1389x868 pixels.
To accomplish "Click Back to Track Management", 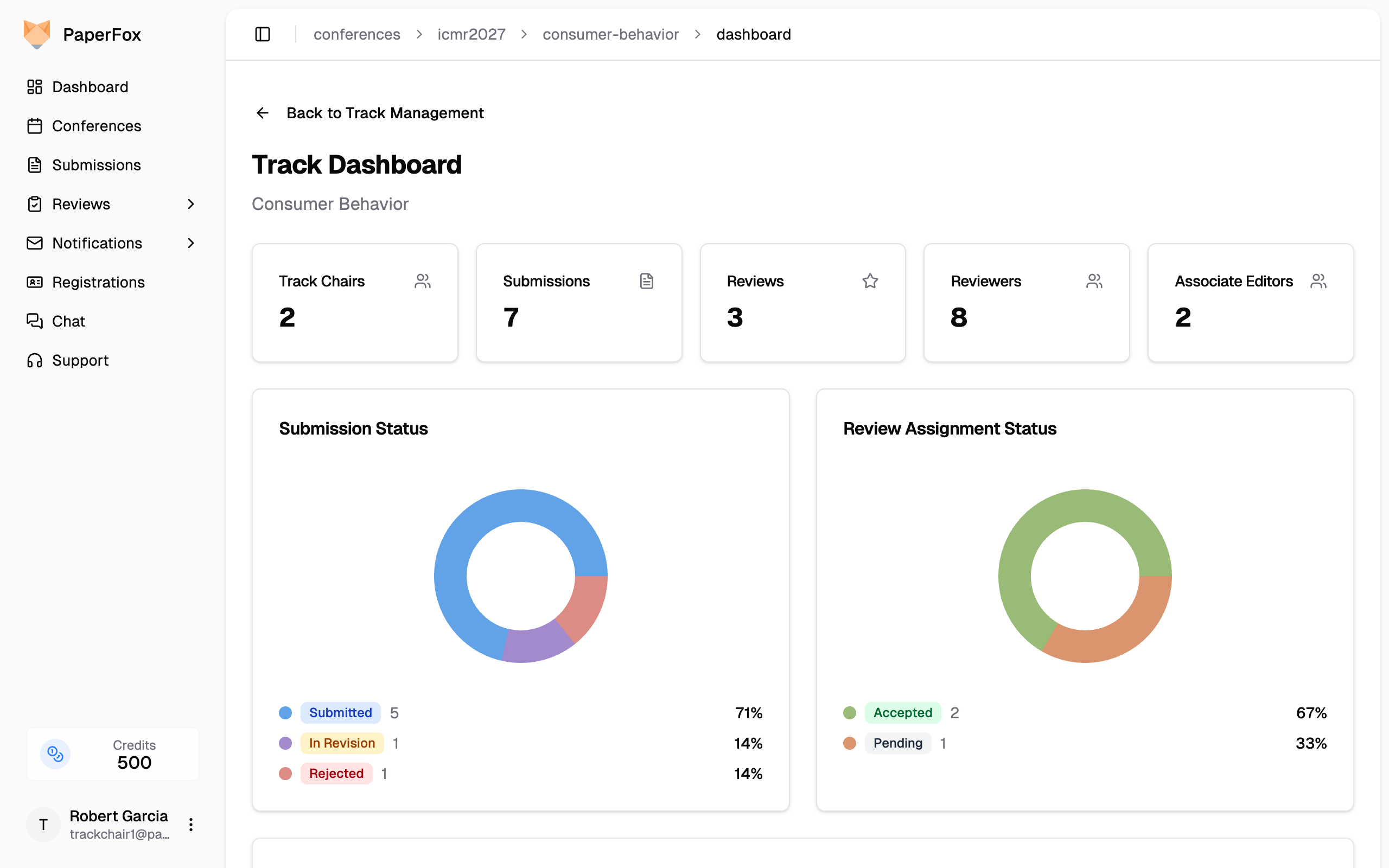I will click(x=385, y=113).
